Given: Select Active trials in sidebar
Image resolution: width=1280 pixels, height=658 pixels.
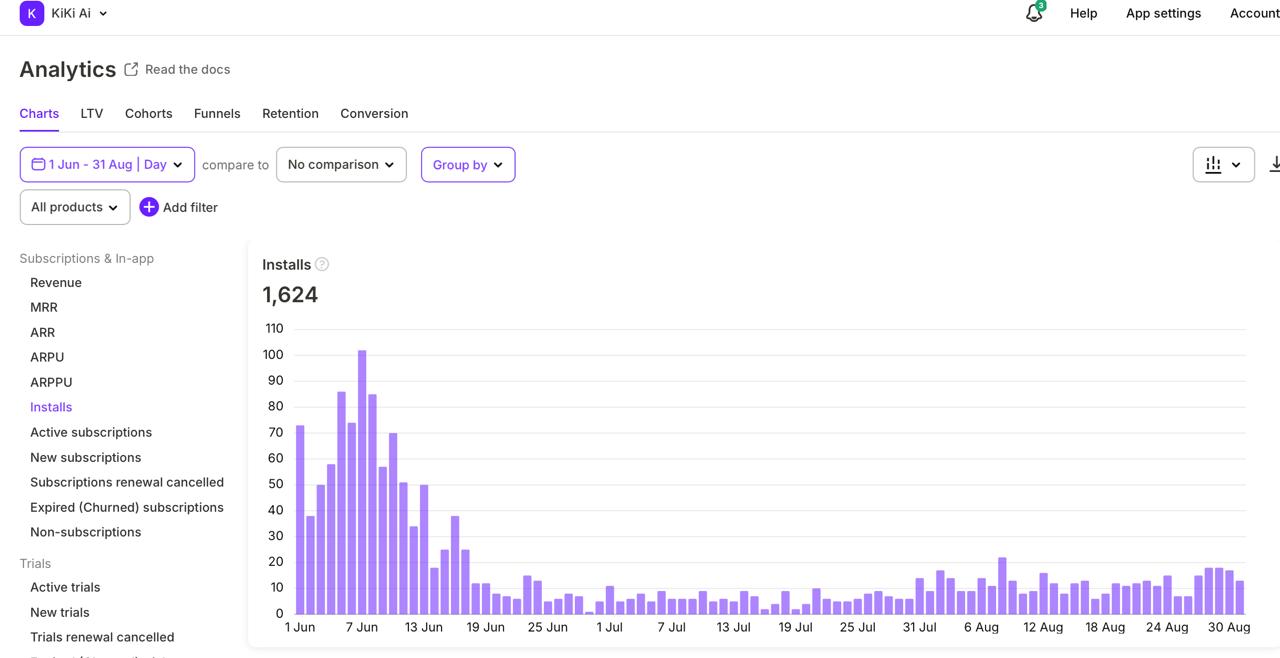Looking at the screenshot, I should (65, 587).
